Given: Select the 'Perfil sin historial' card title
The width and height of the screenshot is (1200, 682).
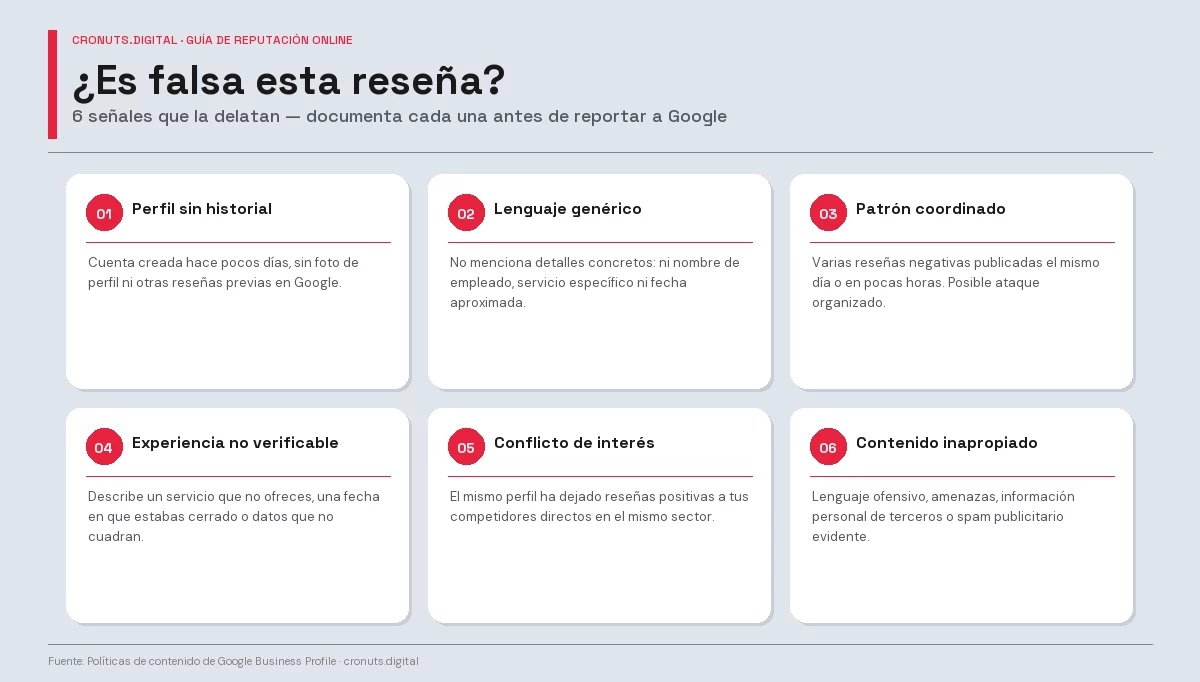Looking at the screenshot, I should pyautogui.click(x=202, y=209).
